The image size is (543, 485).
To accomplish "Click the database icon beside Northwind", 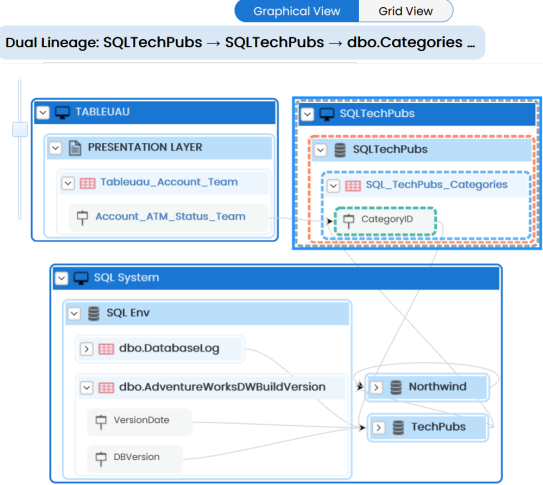I will [x=396, y=387].
